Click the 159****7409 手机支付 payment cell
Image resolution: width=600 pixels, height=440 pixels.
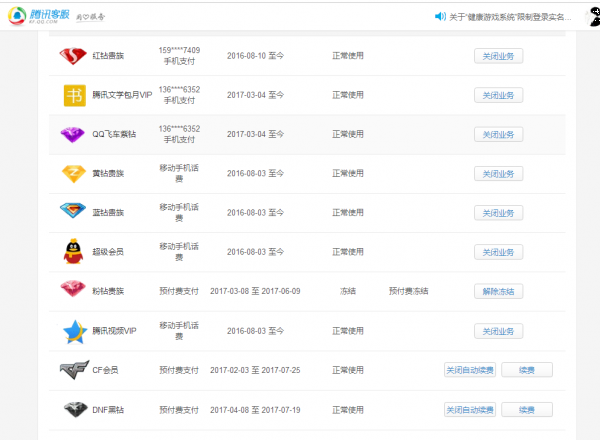pyautogui.click(x=179, y=56)
